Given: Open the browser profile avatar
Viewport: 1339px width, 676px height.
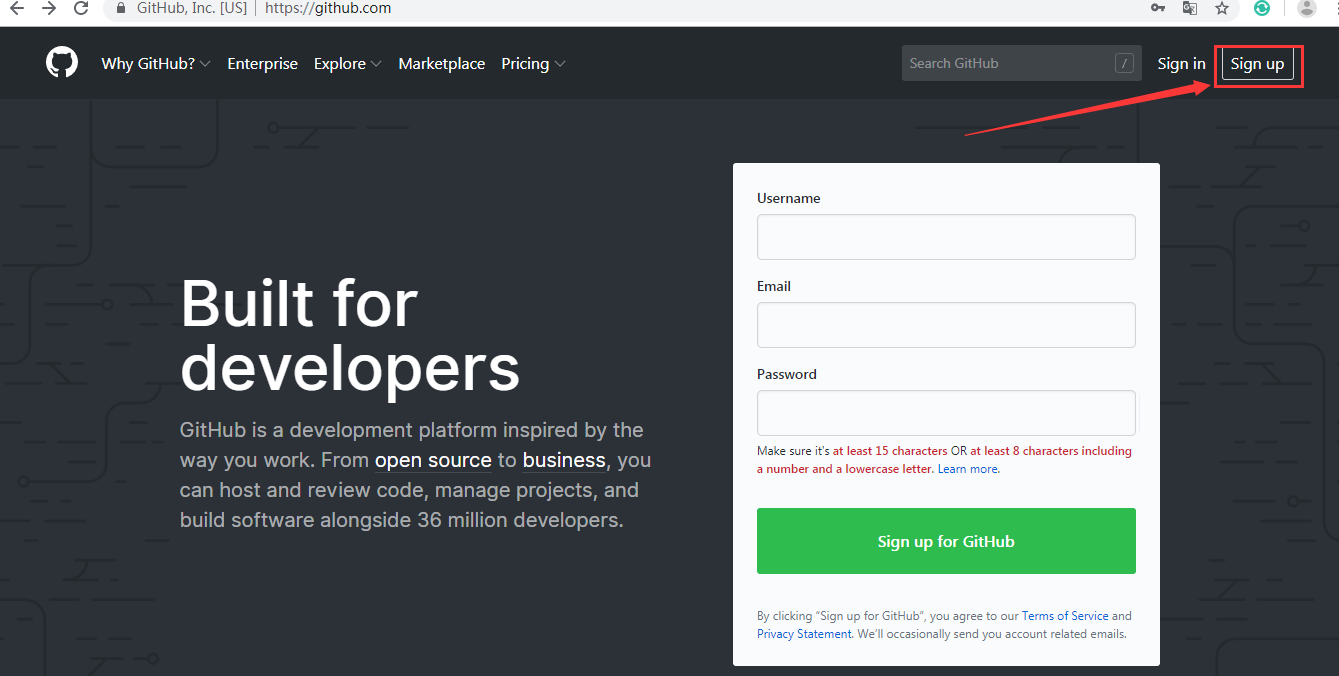Looking at the screenshot, I should coord(1306,8).
